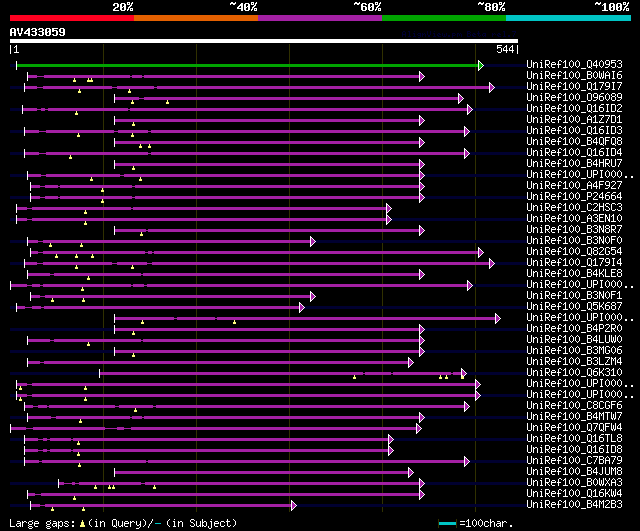The image size is (640, 531).
Task: Select hit label UniRef100_Q16ID8
Action: tap(574, 450)
